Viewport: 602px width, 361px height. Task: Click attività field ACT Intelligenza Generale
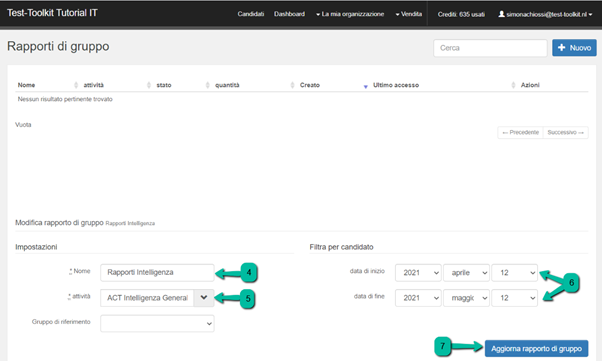[147, 298]
